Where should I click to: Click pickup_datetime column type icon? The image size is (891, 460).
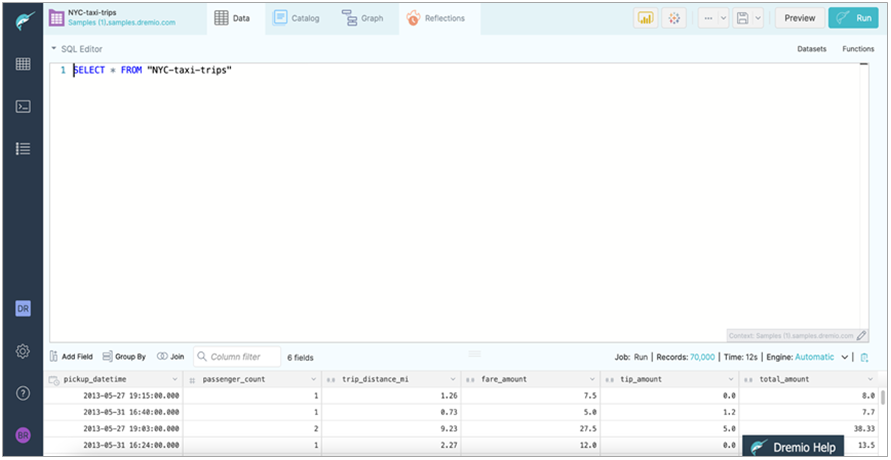point(53,379)
